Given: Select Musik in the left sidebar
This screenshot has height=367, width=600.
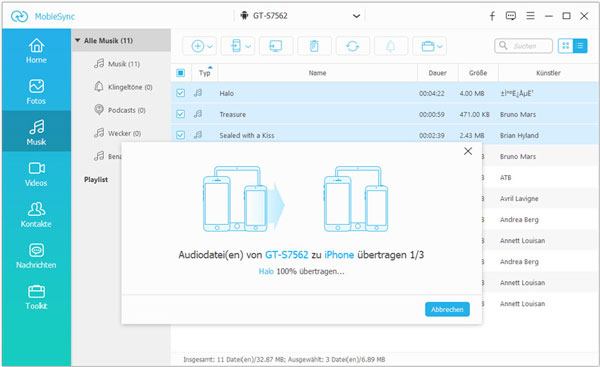Looking at the screenshot, I should 36,132.
